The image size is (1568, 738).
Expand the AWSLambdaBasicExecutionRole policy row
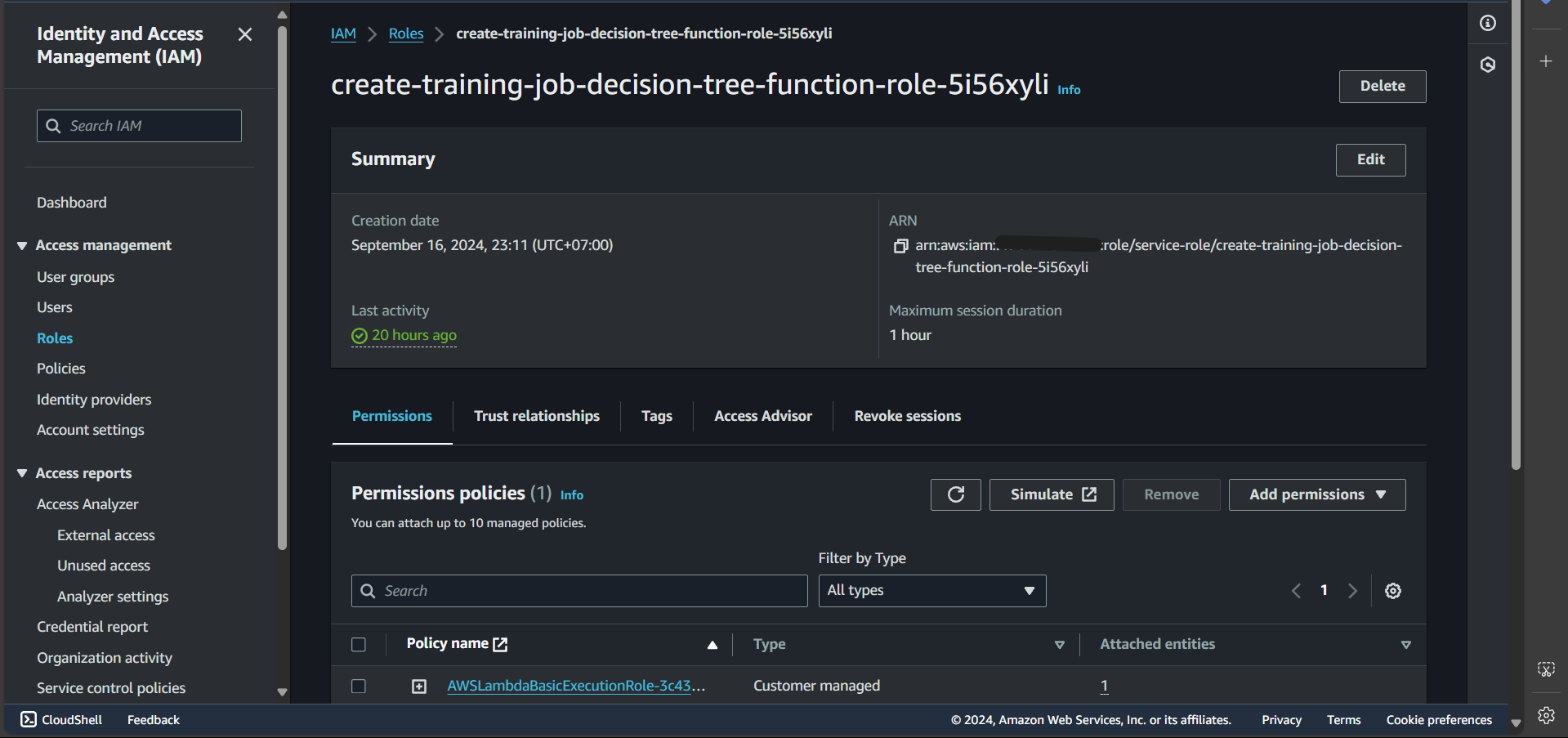tap(419, 687)
